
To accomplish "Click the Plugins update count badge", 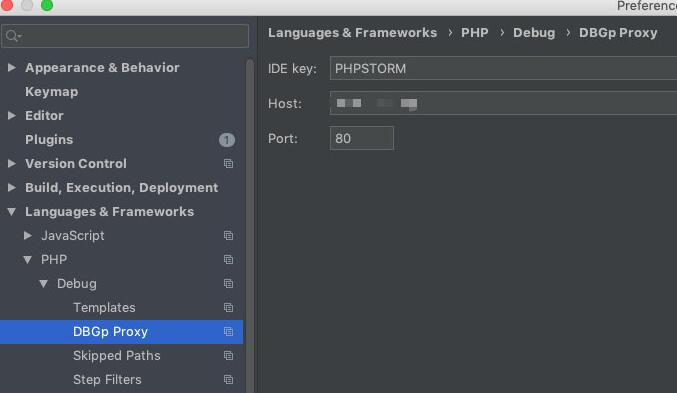I will (x=227, y=140).
